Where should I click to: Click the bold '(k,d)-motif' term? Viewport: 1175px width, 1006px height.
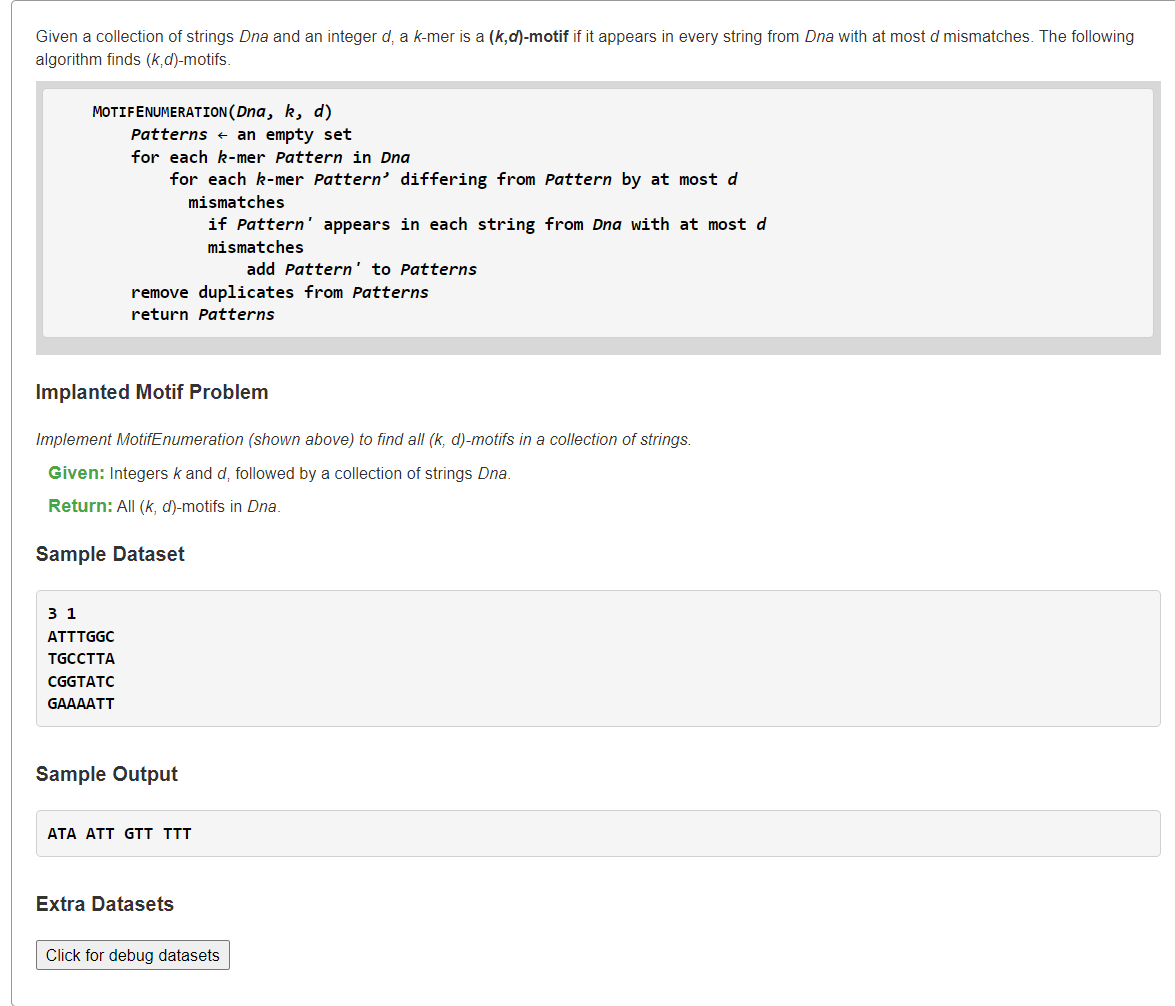pyautogui.click(x=529, y=37)
